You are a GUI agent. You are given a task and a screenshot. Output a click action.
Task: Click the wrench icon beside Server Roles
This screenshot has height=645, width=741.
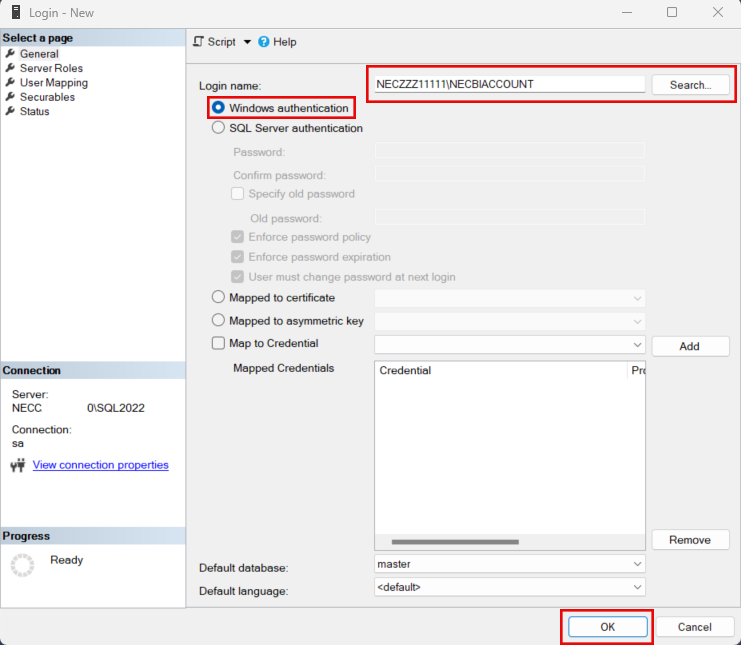10,68
